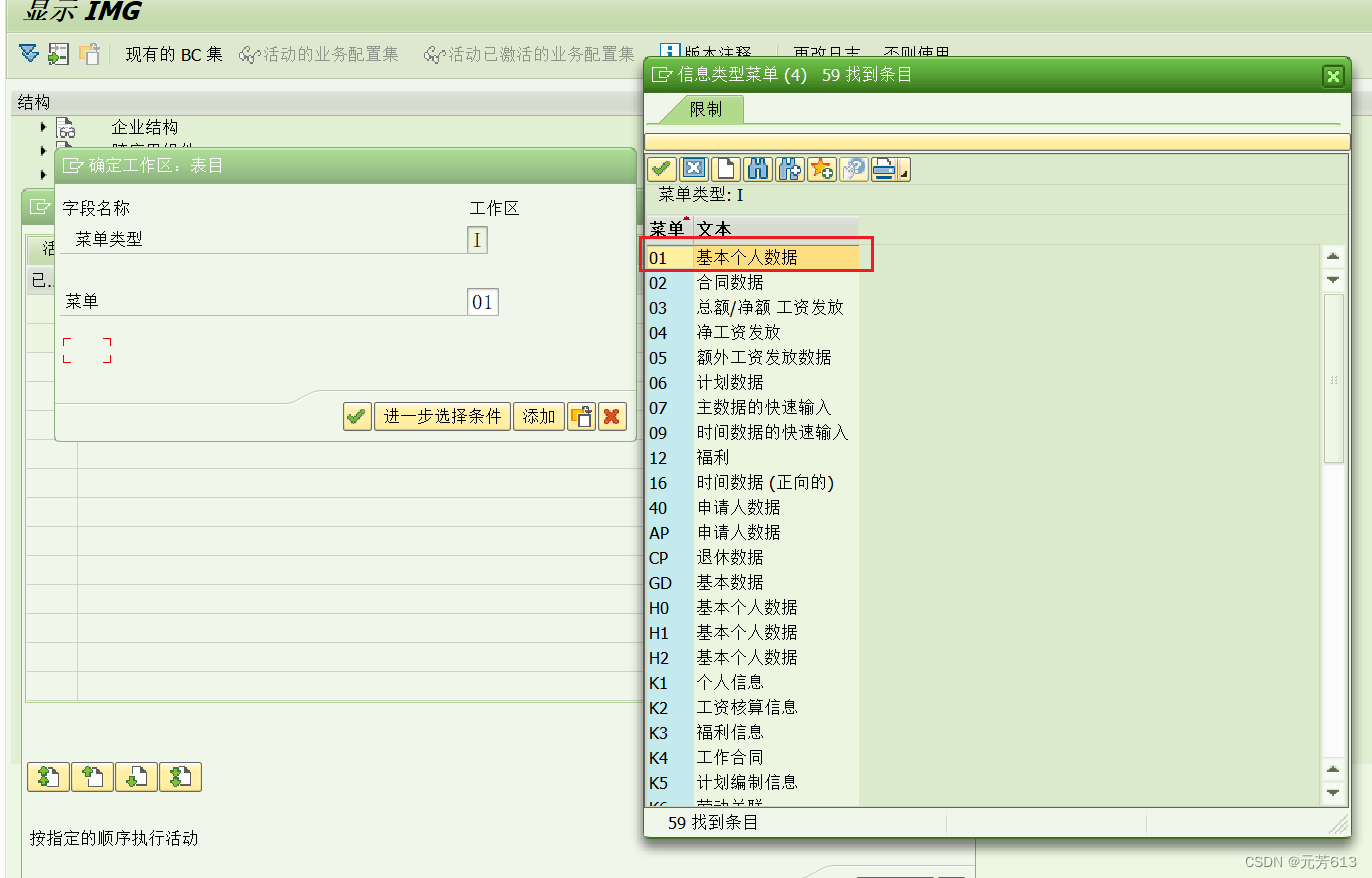Add to personal list via star icon
Screen dimensions: 1372x878
(821, 169)
